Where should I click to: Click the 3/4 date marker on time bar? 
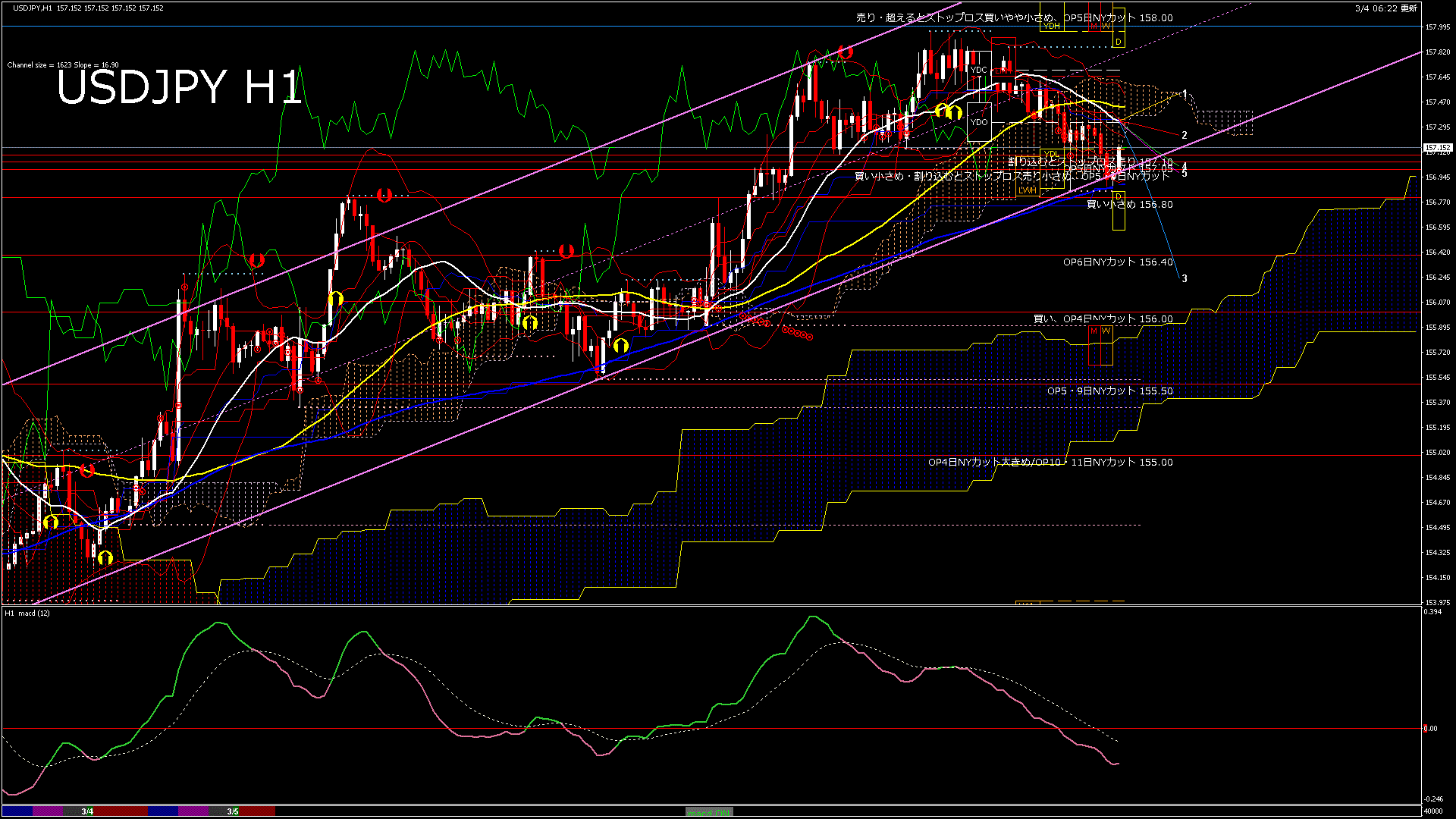[88, 811]
